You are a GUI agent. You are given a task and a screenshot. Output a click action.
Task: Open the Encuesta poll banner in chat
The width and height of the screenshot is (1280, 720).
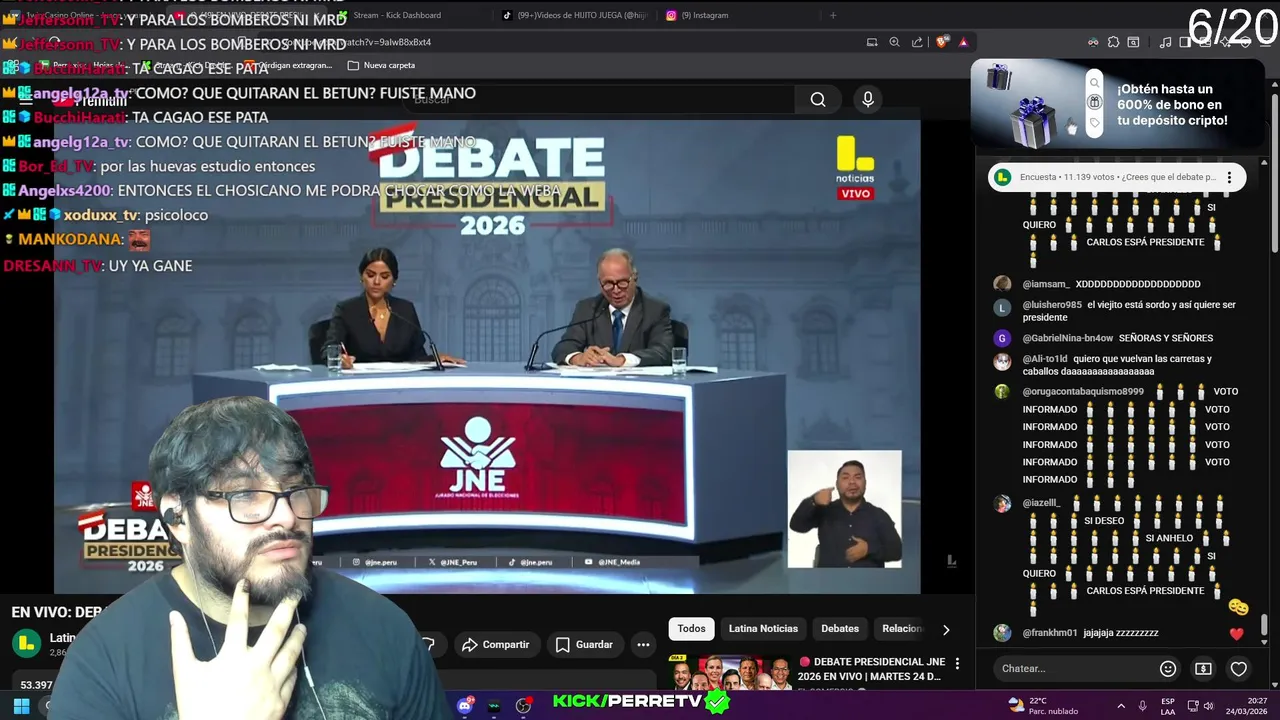1117,177
